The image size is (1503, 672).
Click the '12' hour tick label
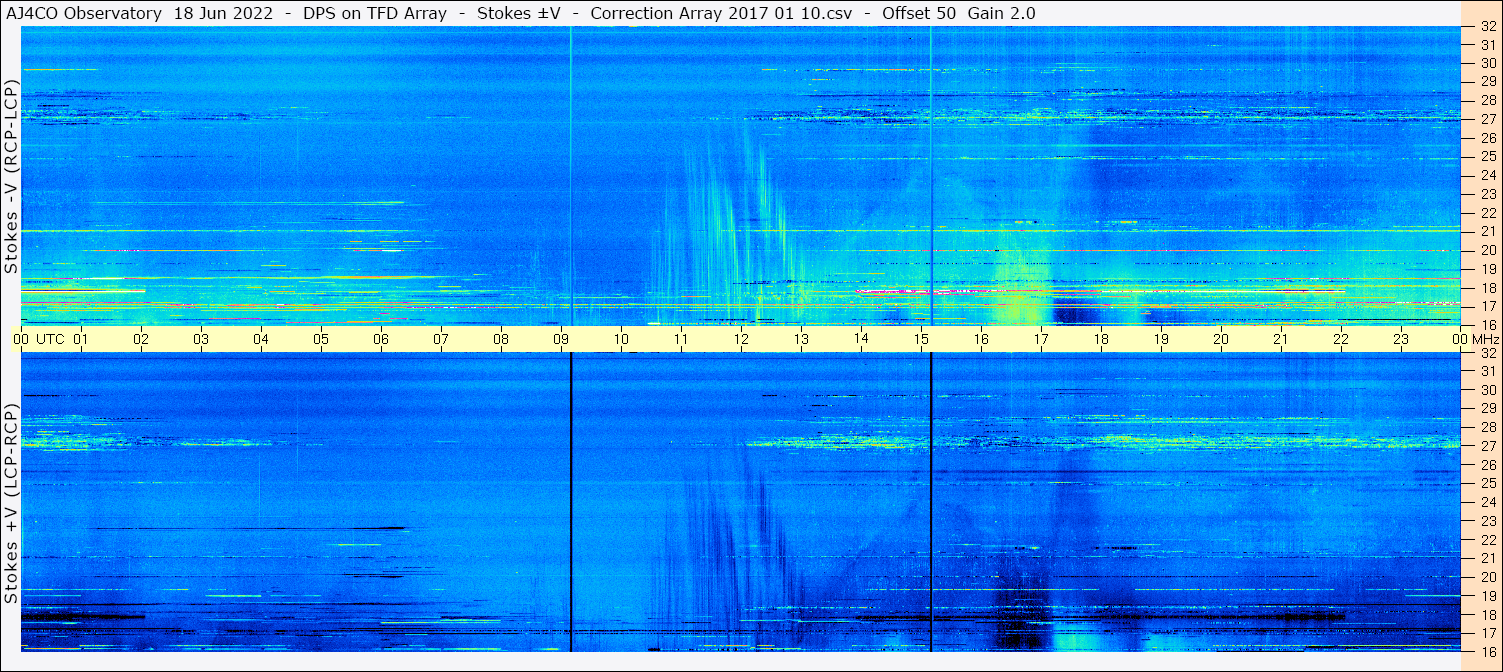[x=741, y=339]
